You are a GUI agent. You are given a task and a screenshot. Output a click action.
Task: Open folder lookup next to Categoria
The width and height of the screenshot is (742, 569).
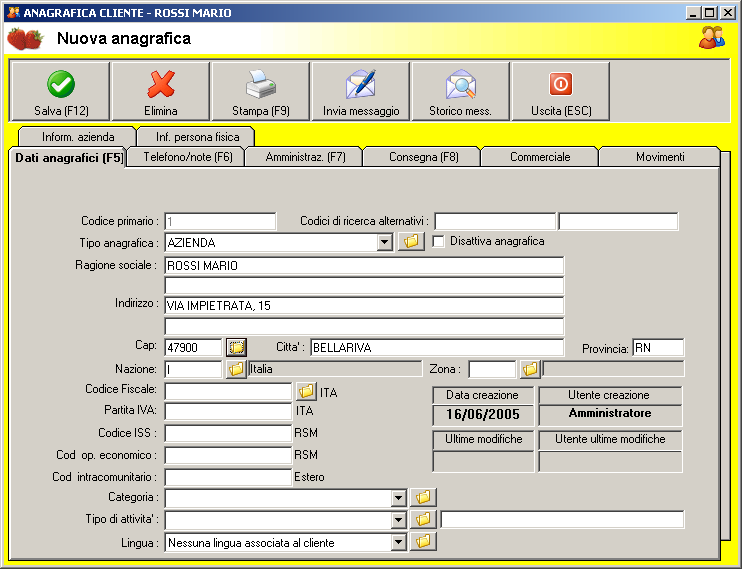(x=423, y=497)
